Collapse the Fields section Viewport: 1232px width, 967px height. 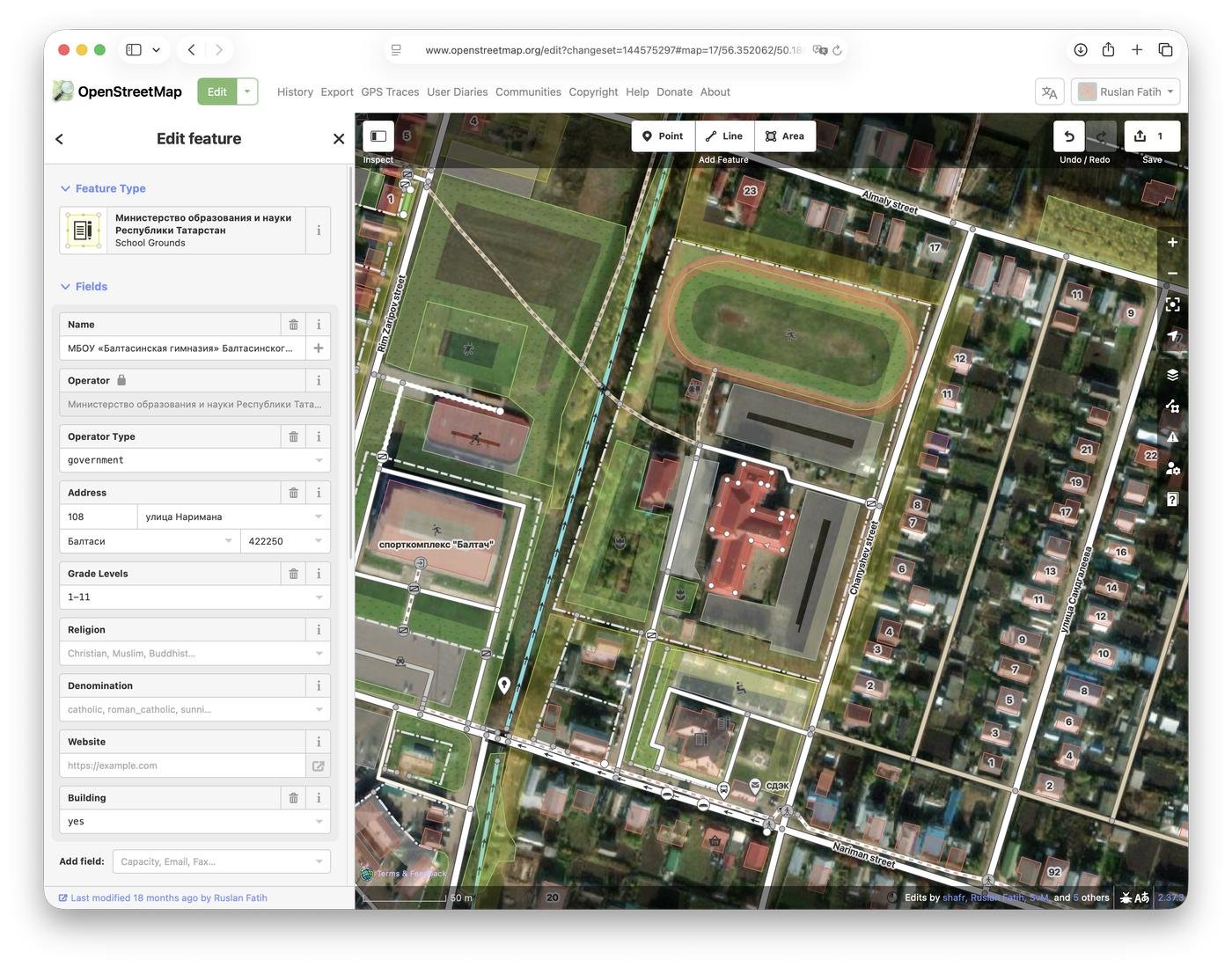pos(84,286)
